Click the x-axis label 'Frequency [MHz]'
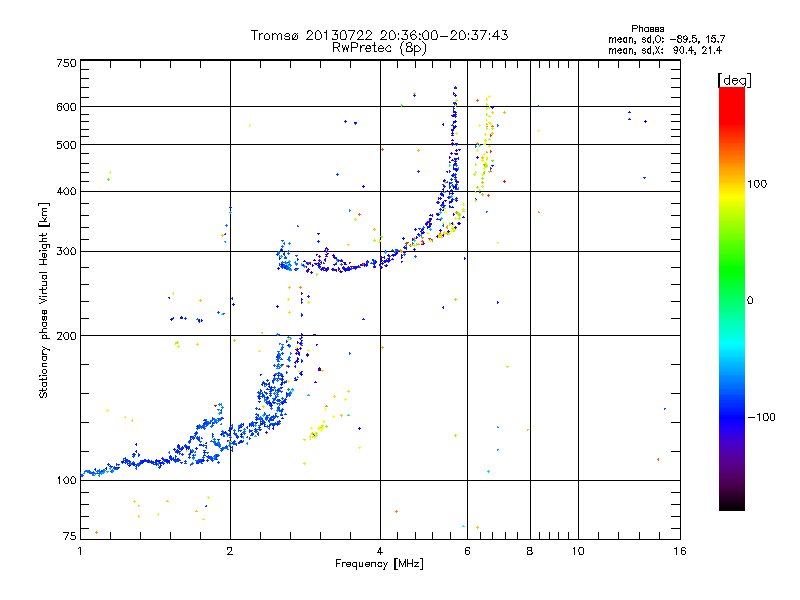Image resolution: width=800 pixels, height=600 pixels. pyautogui.click(x=379, y=564)
